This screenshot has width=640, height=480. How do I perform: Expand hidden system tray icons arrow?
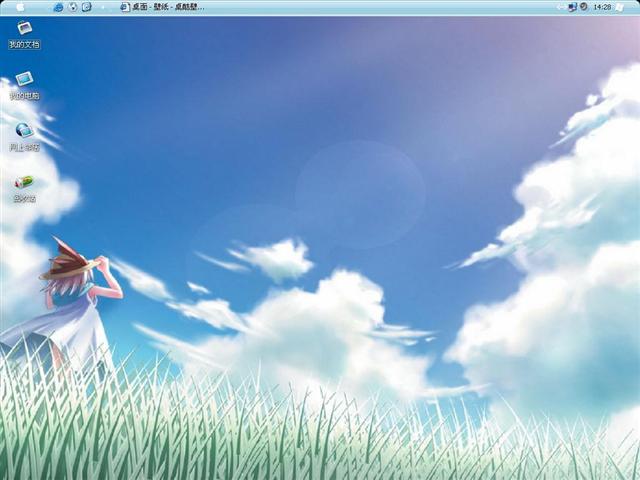559,7
